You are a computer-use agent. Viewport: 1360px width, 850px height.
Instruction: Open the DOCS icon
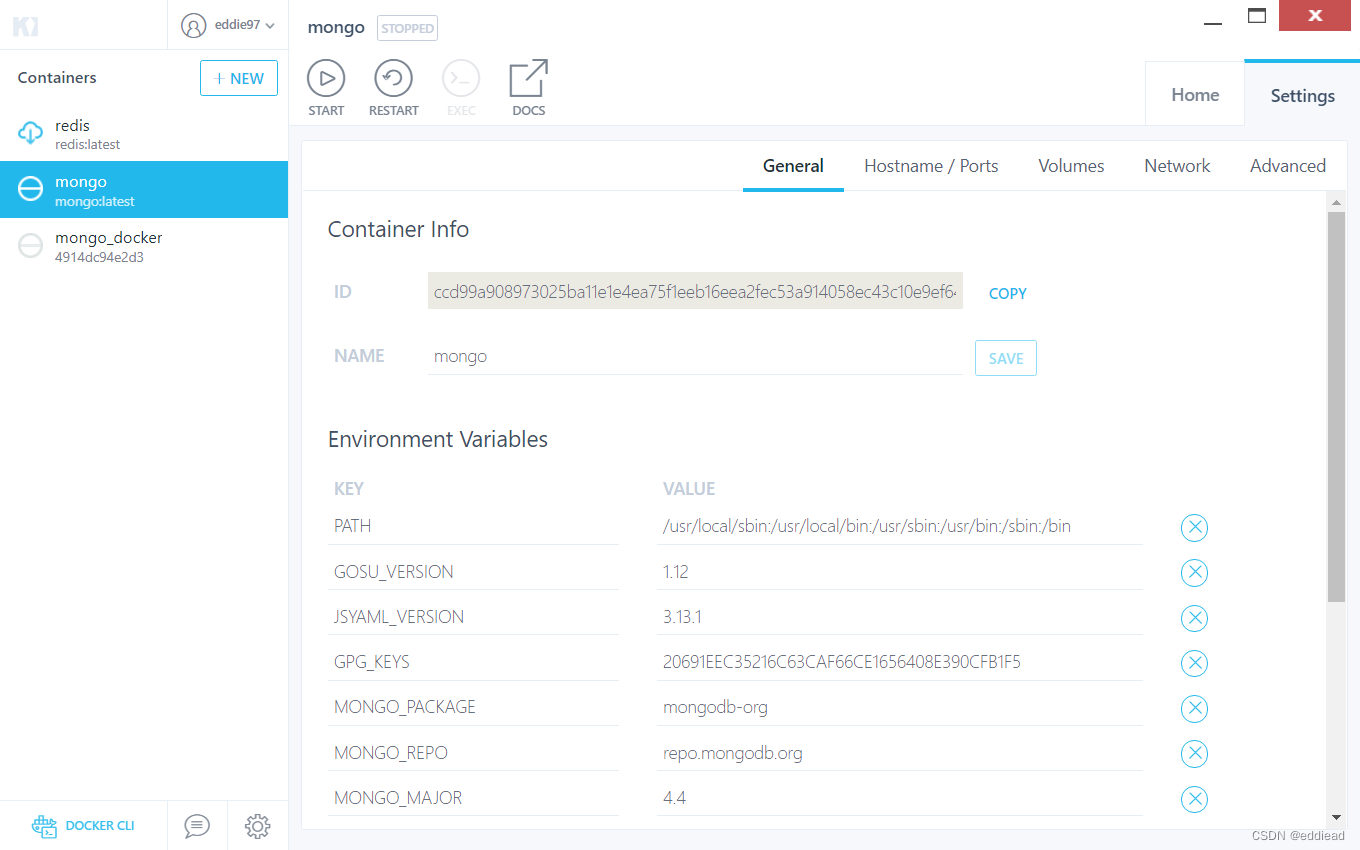coord(529,88)
